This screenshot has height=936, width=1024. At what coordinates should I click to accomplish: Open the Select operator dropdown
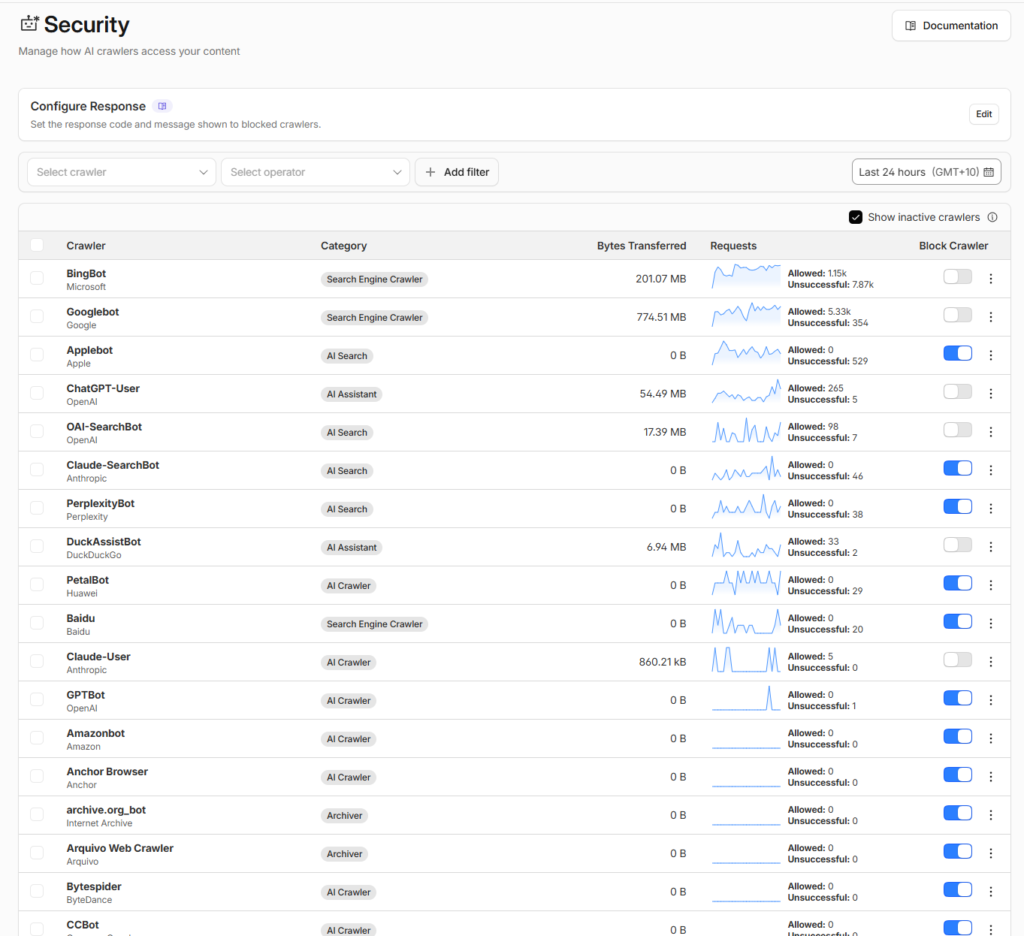(315, 172)
